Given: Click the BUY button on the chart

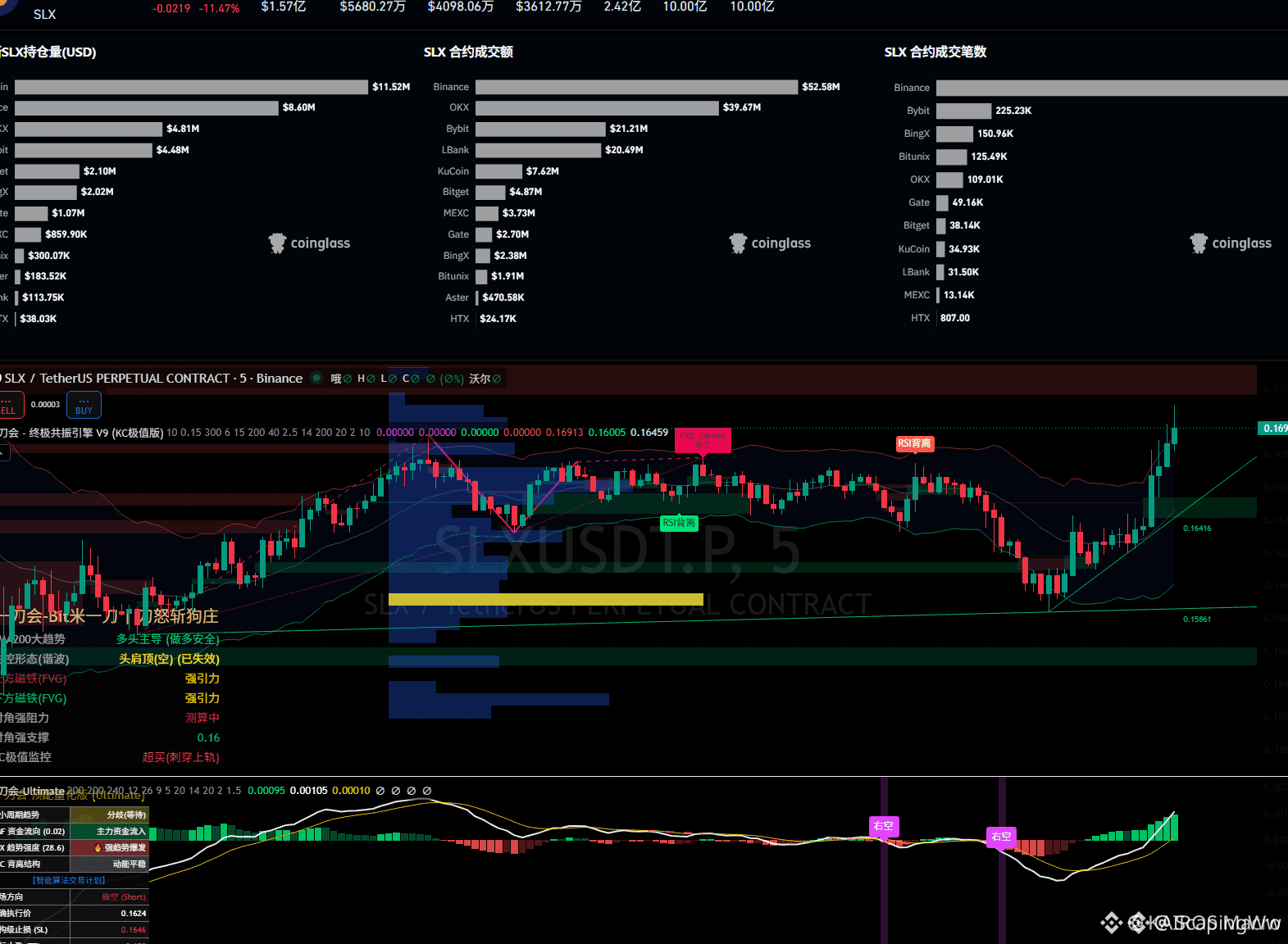Looking at the screenshot, I should point(84,406).
